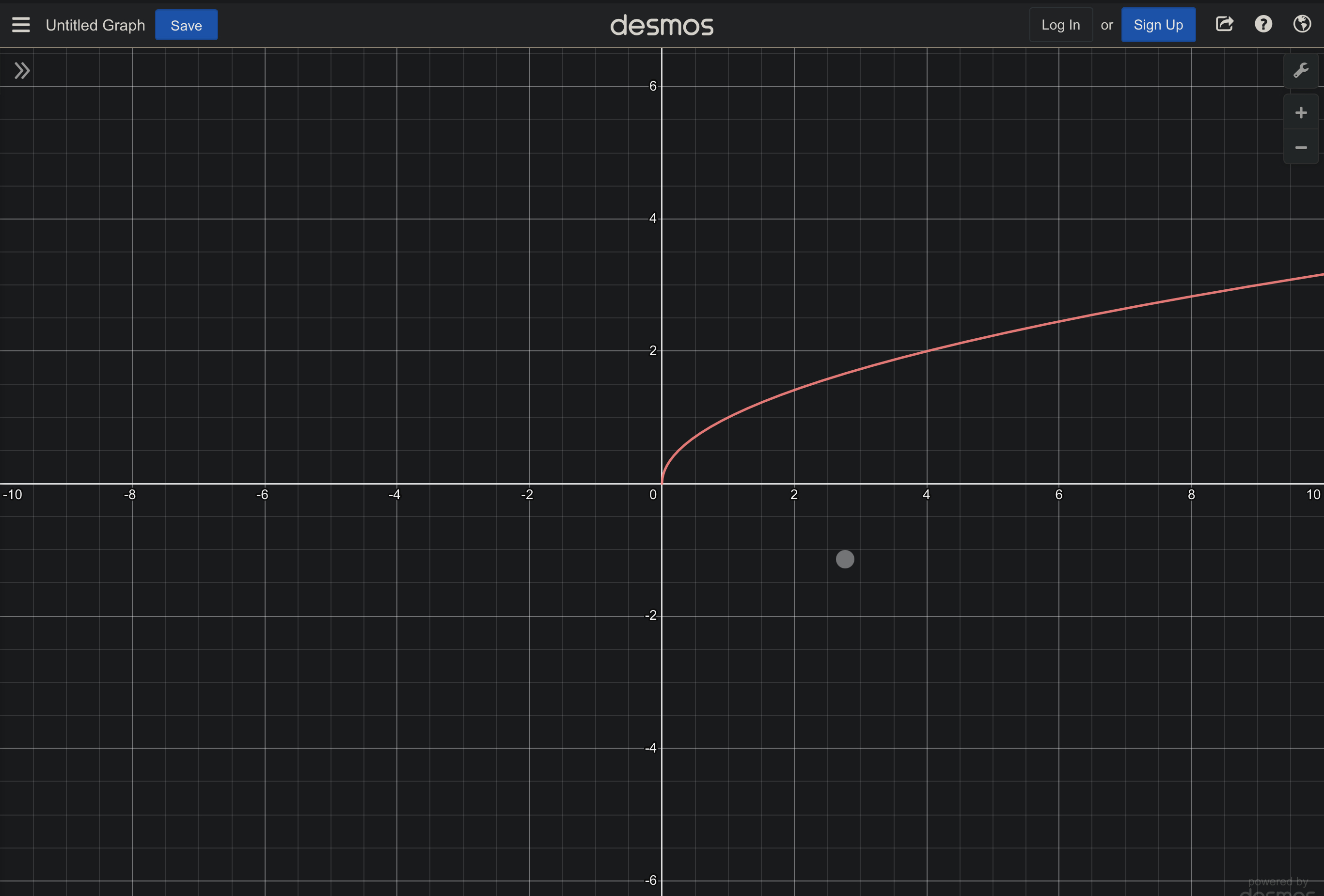Image resolution: width=1324 pixels, height=896 pixels.
Task: Open the hamburger menu
Action: [21, 25]
